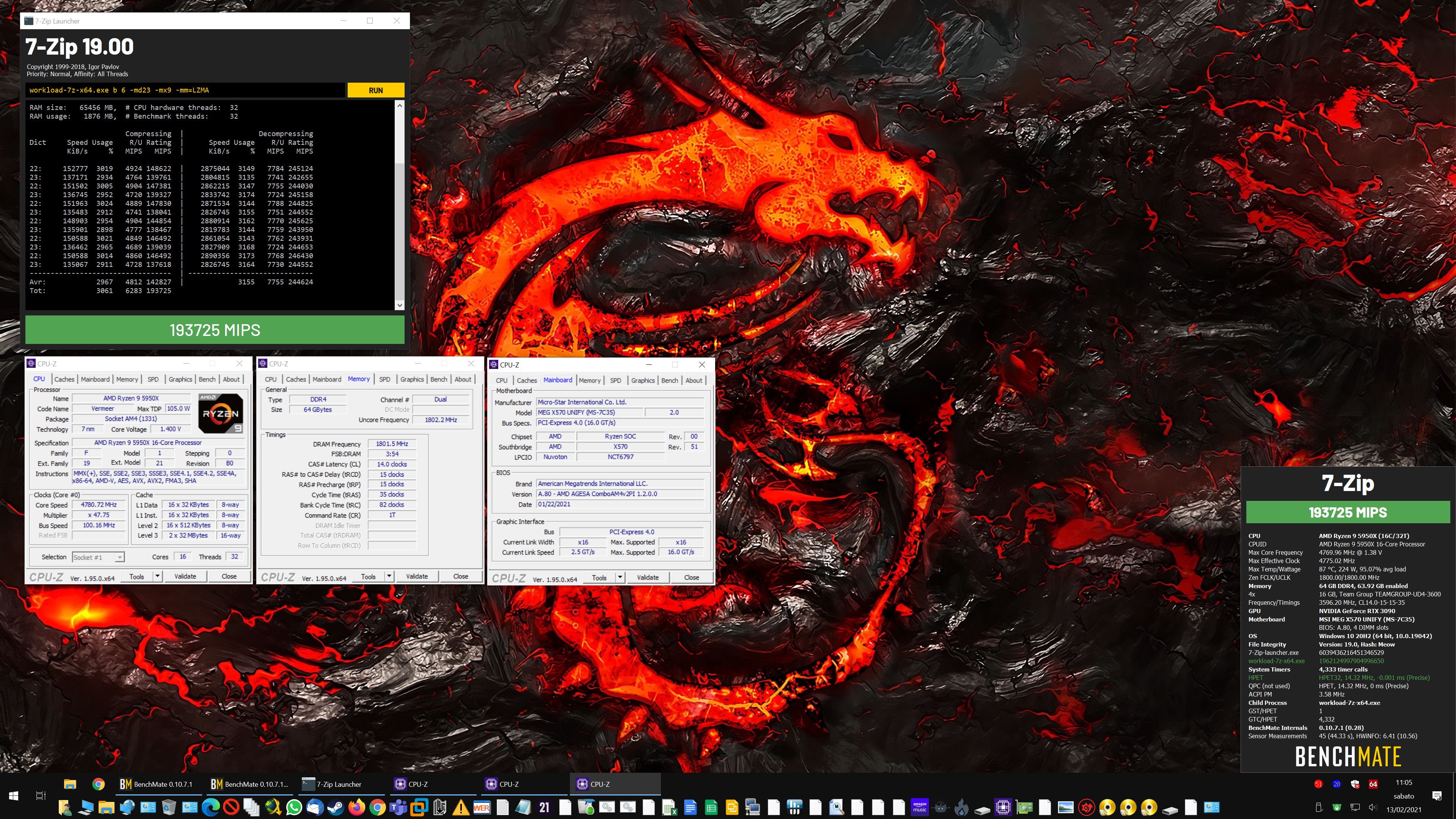Screen dimensions: 1456x819
Task: Click the red 64 tray icon
Action: point(1373,784)
